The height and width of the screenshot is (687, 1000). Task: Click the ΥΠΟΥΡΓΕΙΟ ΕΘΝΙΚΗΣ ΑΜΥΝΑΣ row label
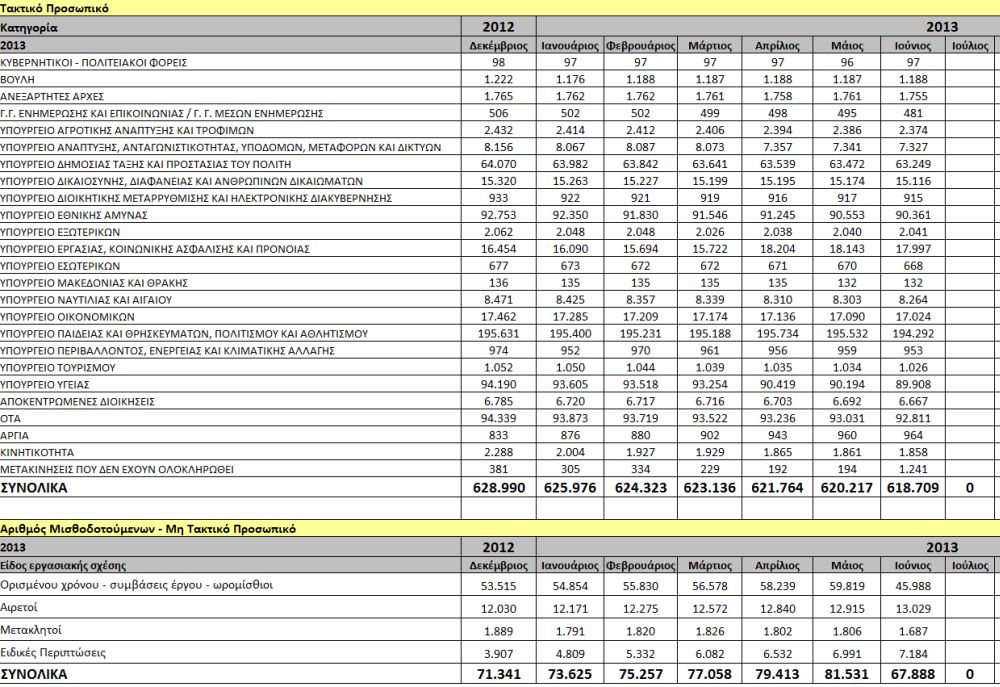75,215
